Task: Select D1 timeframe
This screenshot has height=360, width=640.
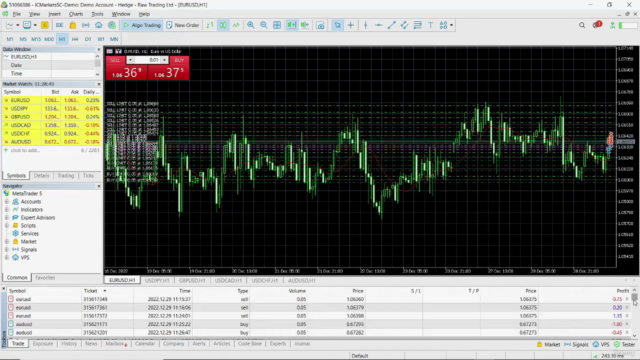Action: (88, 39)
